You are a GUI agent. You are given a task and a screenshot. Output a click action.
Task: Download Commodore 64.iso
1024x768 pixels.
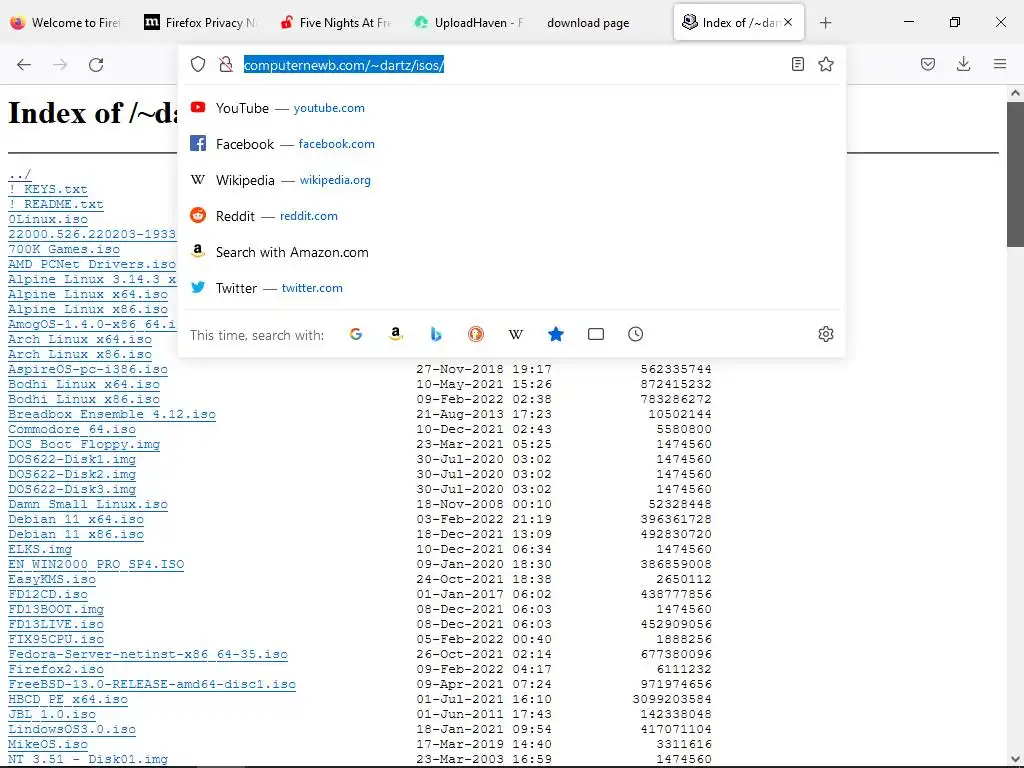pyautogui.click(x=72, y=430)
